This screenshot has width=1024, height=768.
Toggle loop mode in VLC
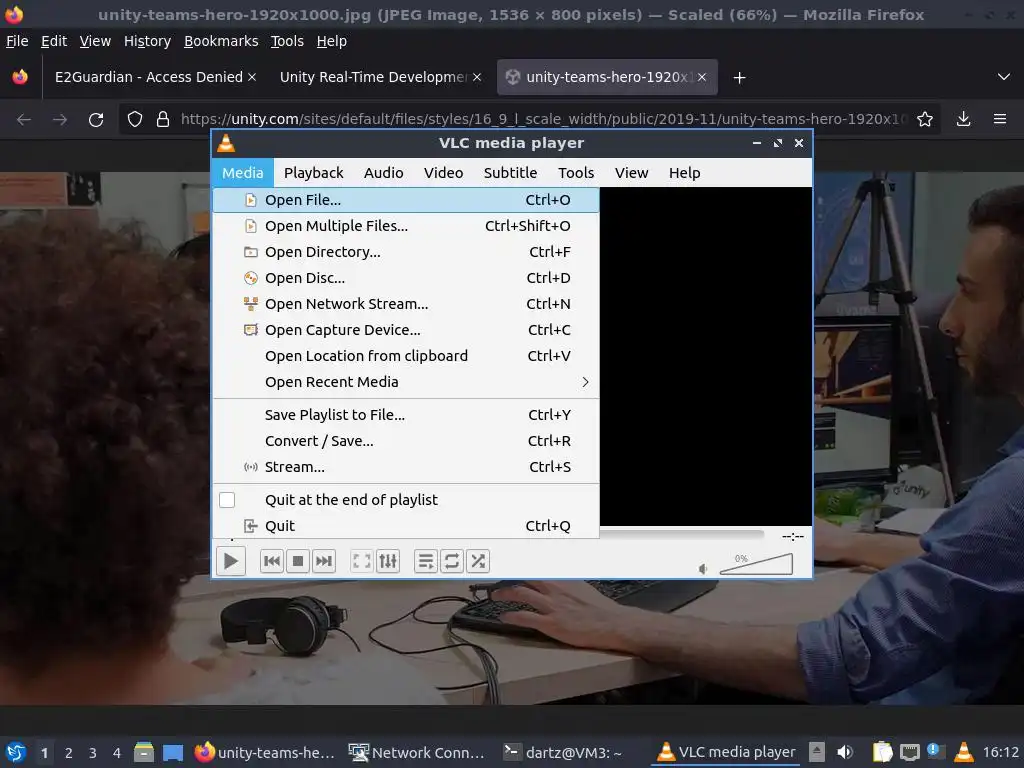[452, 561]
